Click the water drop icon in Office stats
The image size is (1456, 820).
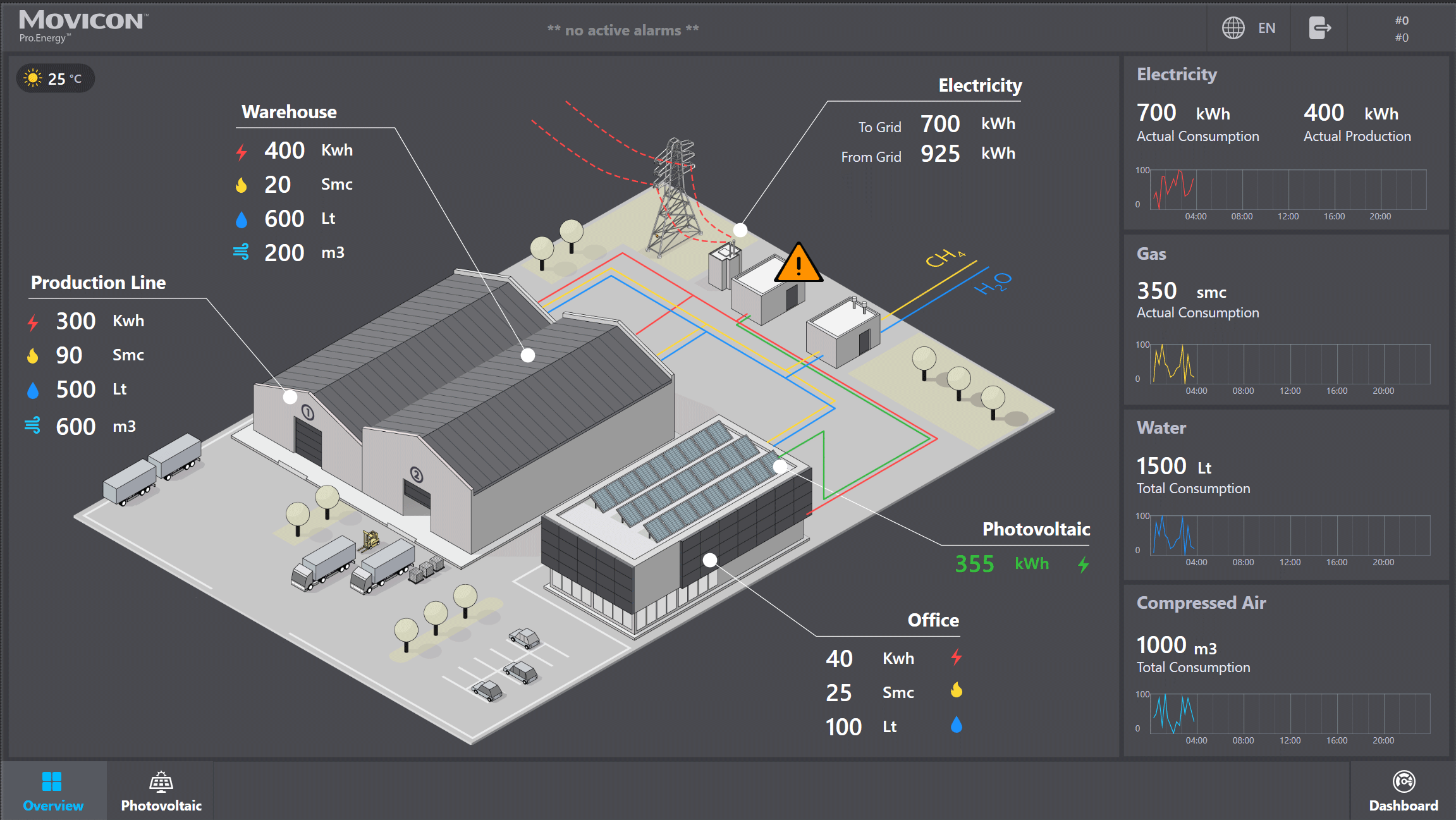click(956, 725)
